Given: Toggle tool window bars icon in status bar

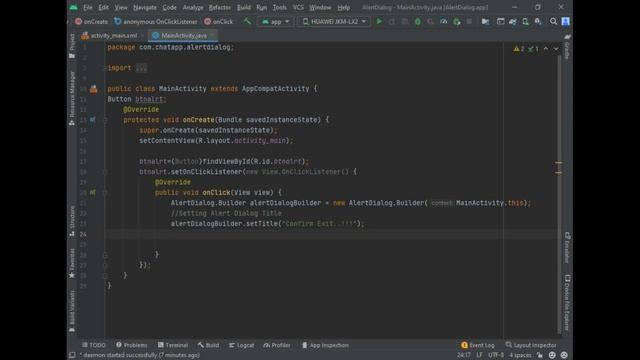Looking at the screenshot, I should (x=72, y=355).
